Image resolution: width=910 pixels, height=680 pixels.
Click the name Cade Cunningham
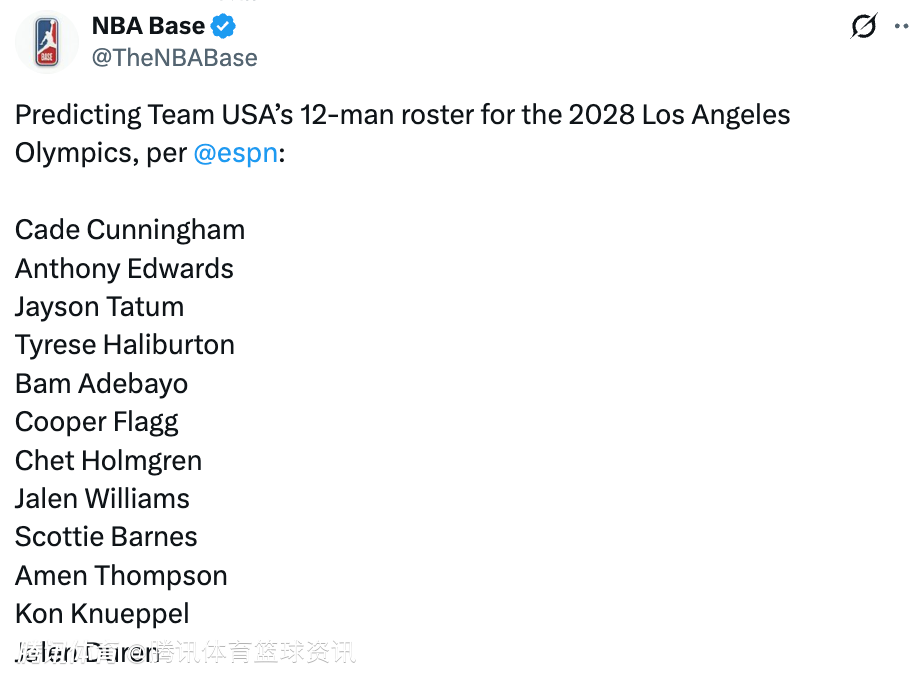(x=130, y=230)
